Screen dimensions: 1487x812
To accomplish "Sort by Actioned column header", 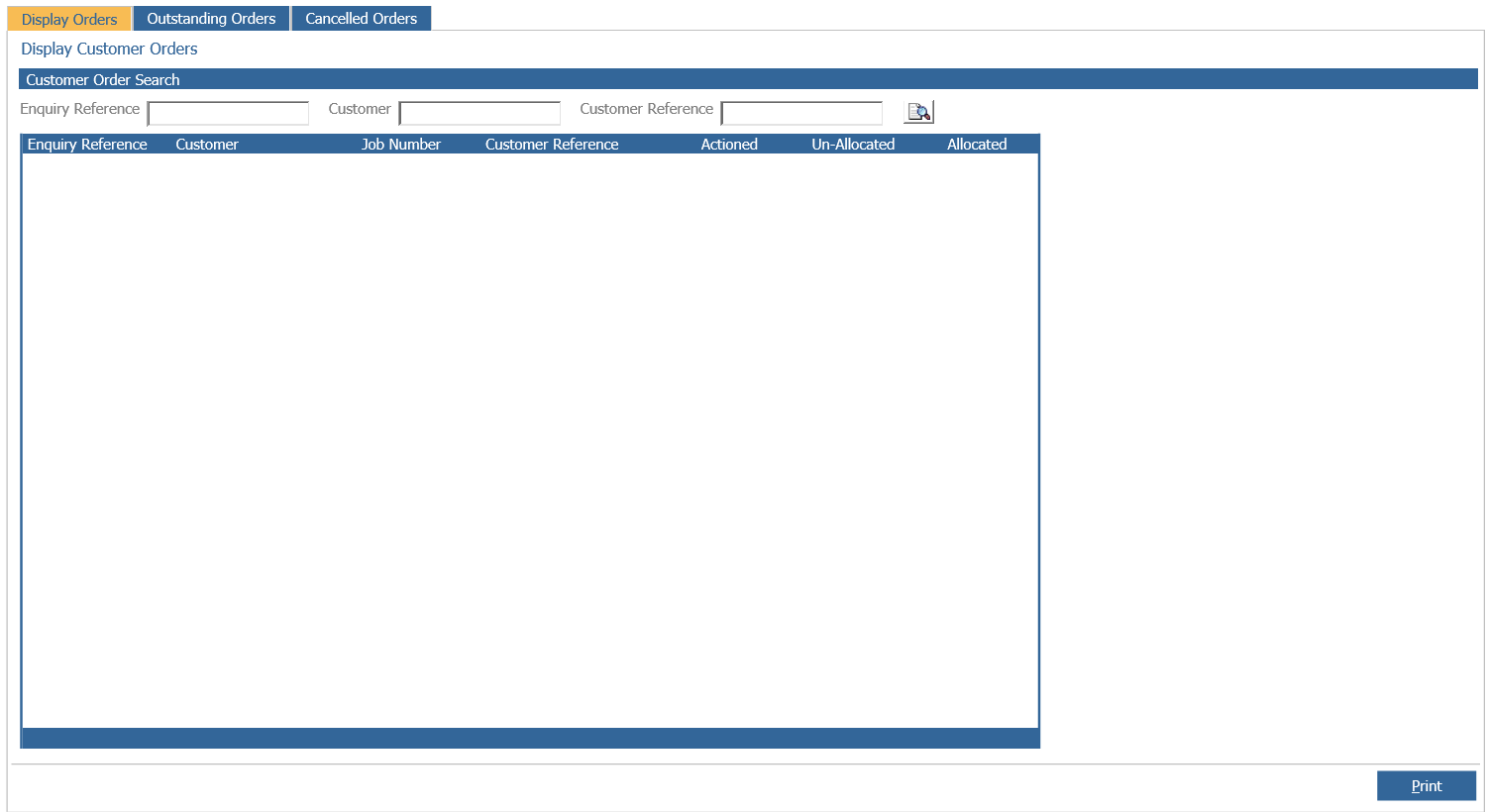I will [x=729, y=145].
